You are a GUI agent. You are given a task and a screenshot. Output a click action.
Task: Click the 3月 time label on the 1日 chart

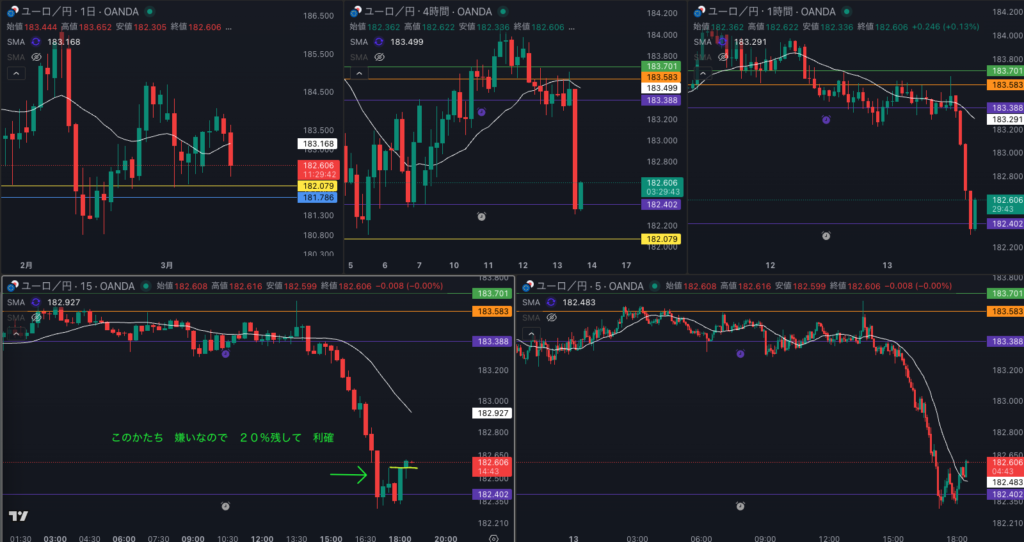point(167,265)
